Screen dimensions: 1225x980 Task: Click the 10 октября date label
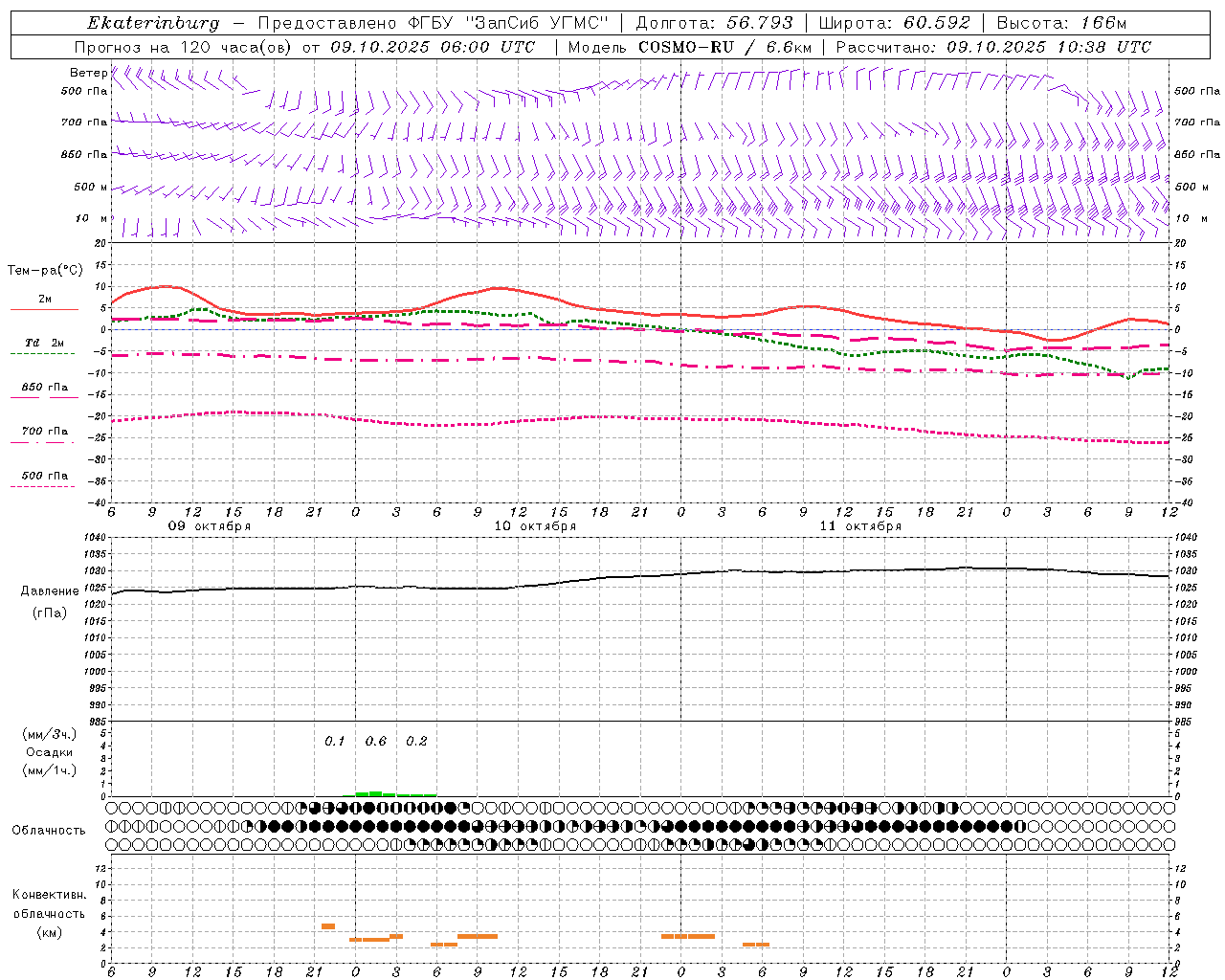[x=535, y=526]
